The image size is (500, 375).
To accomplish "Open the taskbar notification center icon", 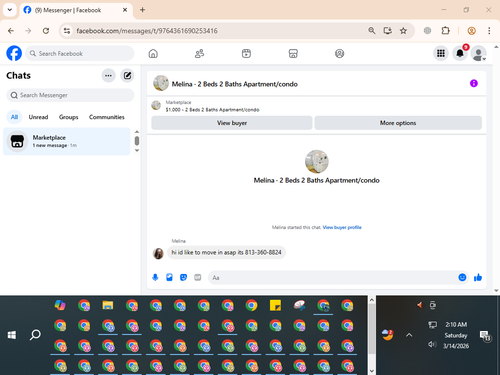I will pos(485,335).
